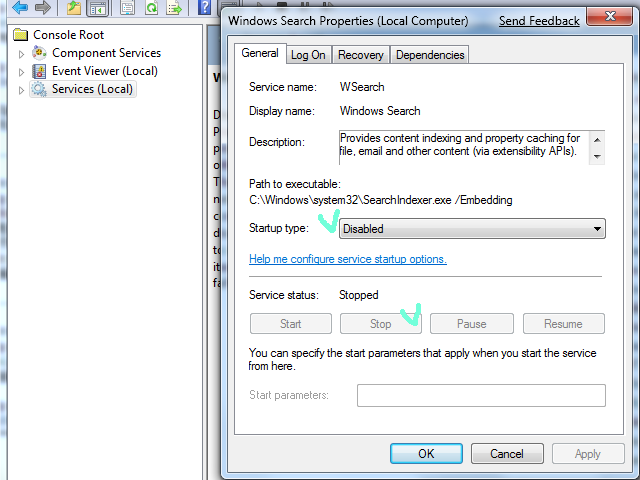Click the Windows Search display name value
Viewport: 640px width, 480px height.
coord(380,111)
